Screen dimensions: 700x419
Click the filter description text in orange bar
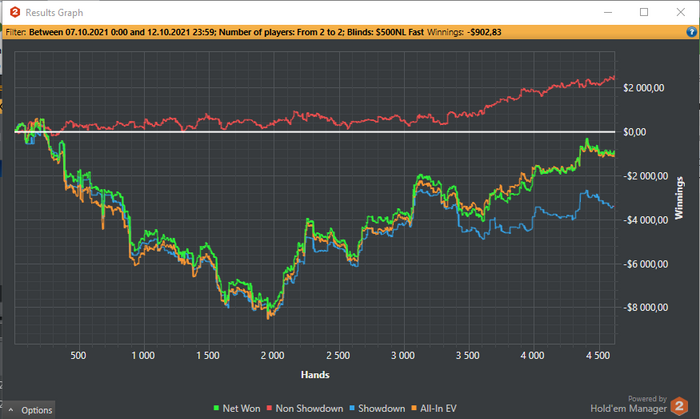(226, 32)
